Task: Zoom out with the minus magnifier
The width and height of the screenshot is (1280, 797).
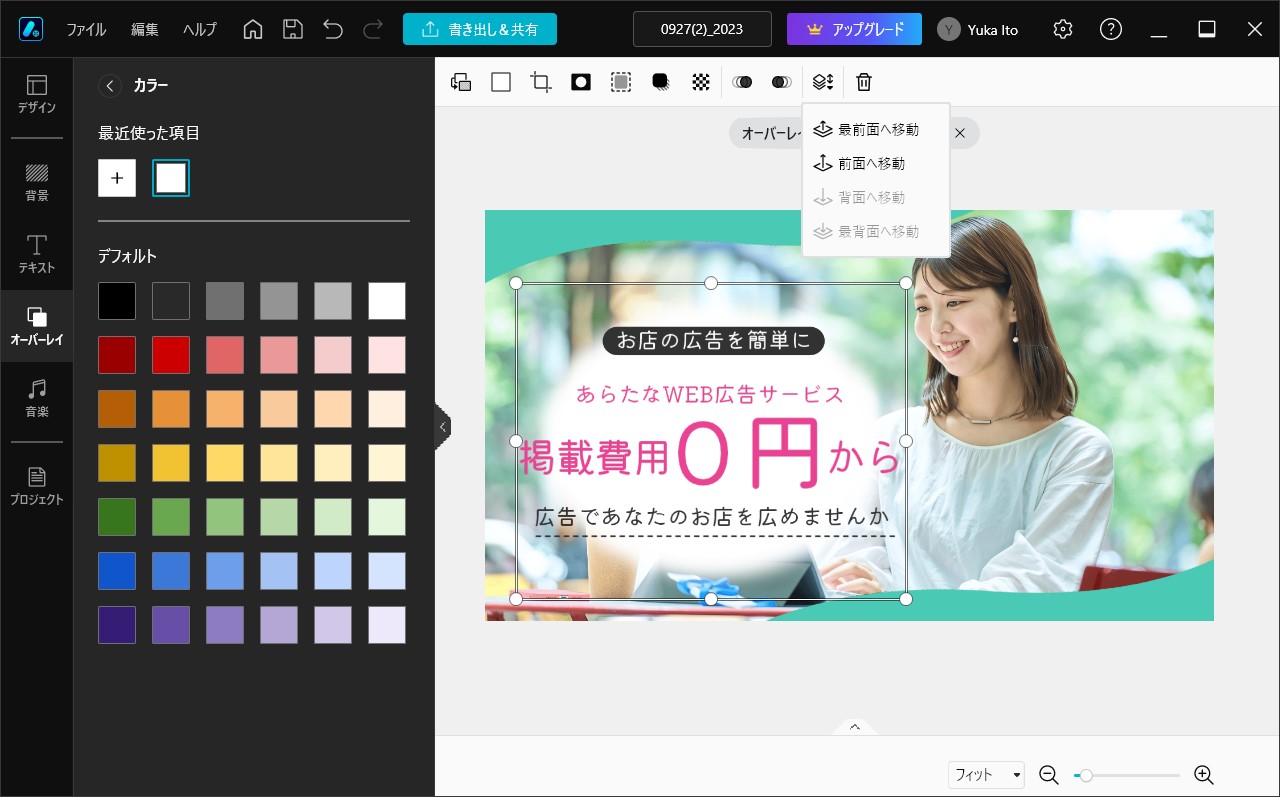Action: click(1048, 775)
